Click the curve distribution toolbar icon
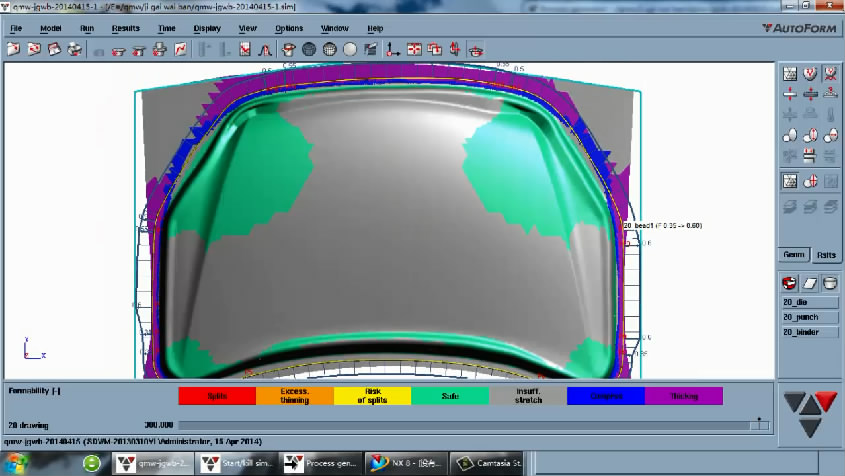Screen dimensions: 845x476 [265, 49]
